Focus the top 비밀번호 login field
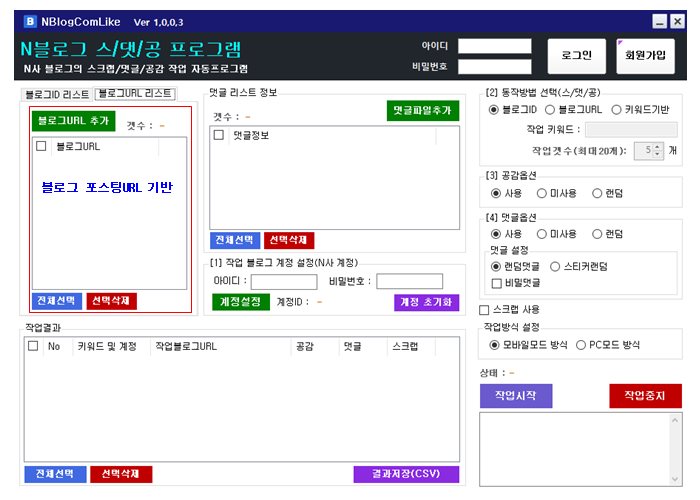 coord(495,67)
